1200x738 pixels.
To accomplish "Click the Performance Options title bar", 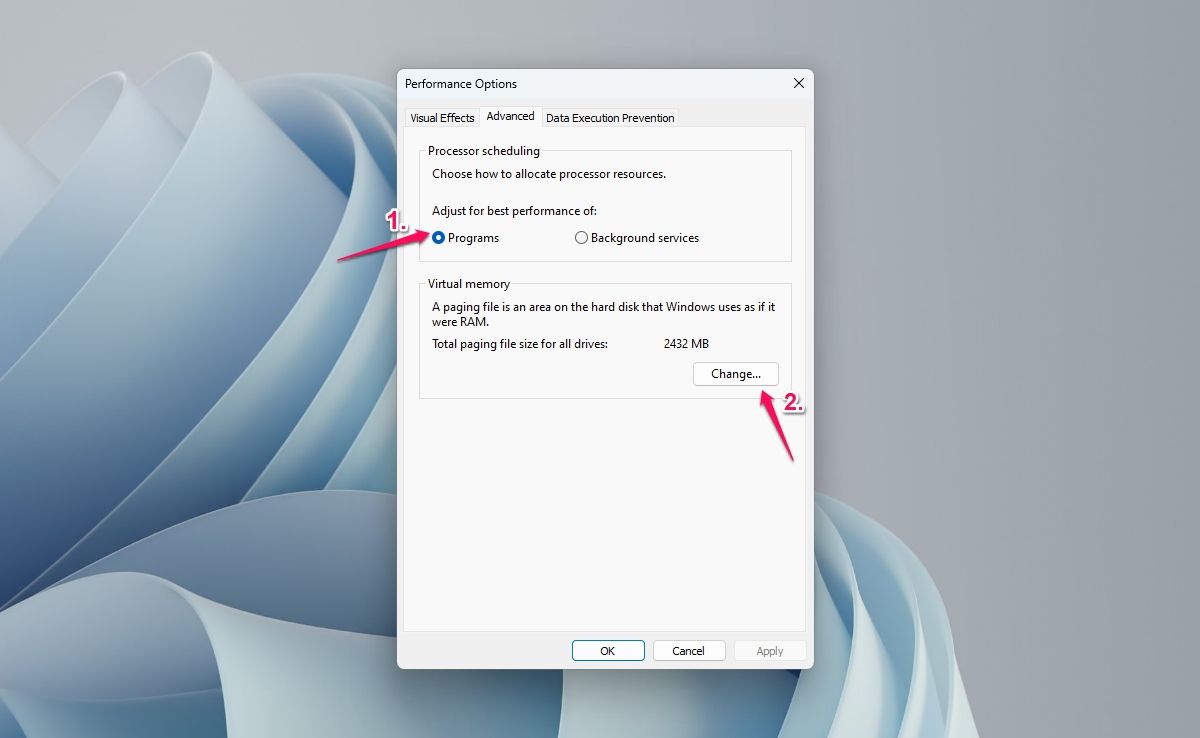I will [x=600, y=84].
